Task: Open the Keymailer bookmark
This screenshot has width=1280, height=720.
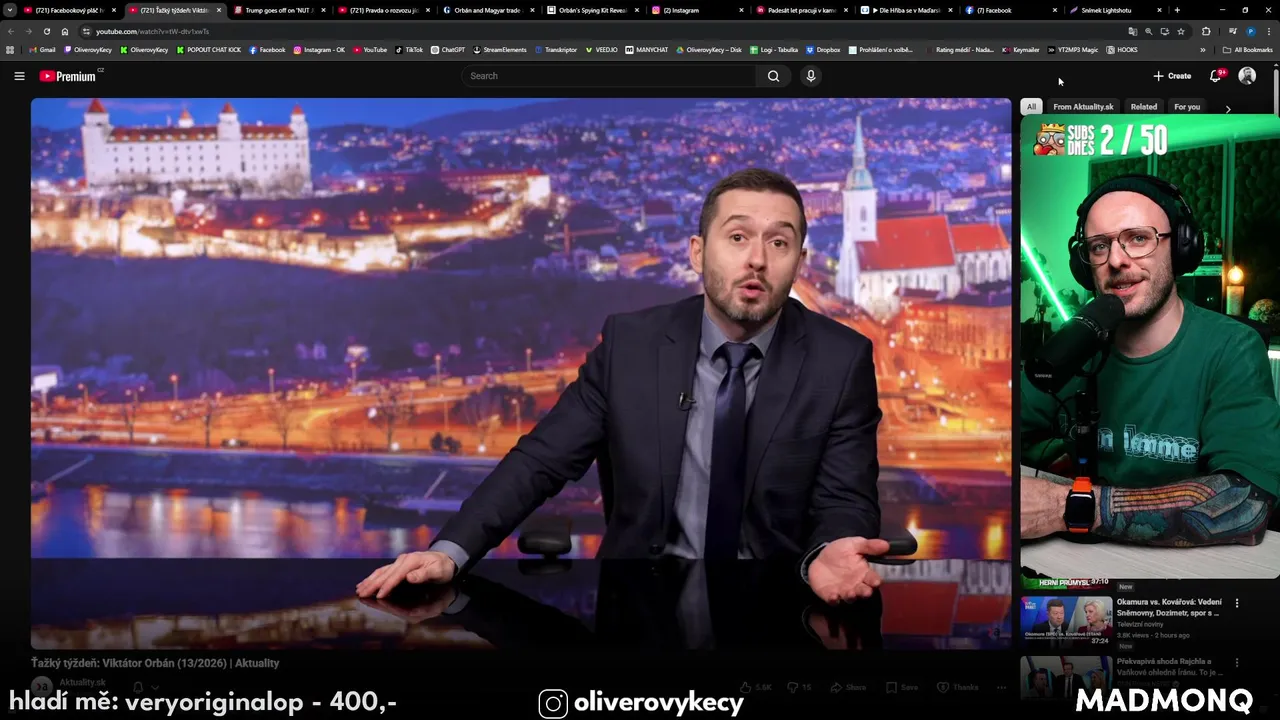Action: tap(1021, 49)
